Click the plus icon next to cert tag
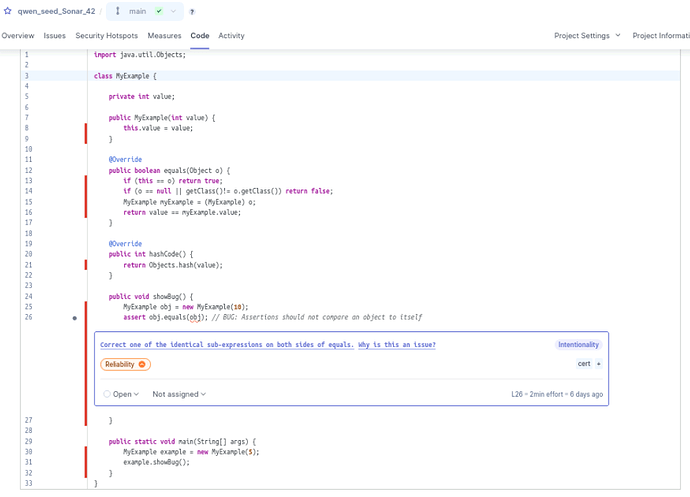The height and width of the screenshot is (497, 690). 599,364
